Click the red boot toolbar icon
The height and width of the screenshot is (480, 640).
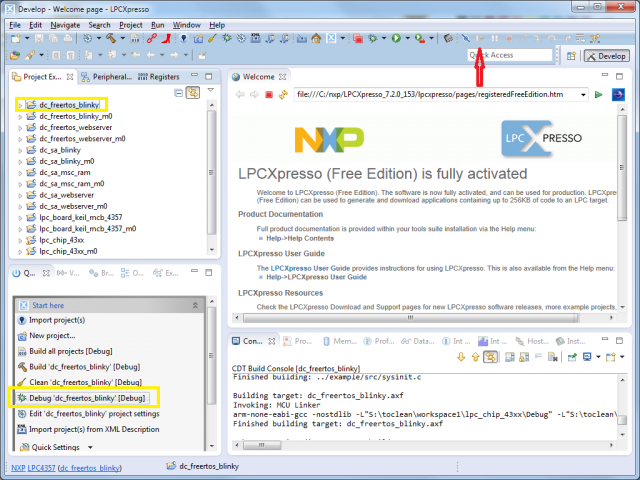tap(165, 38)
